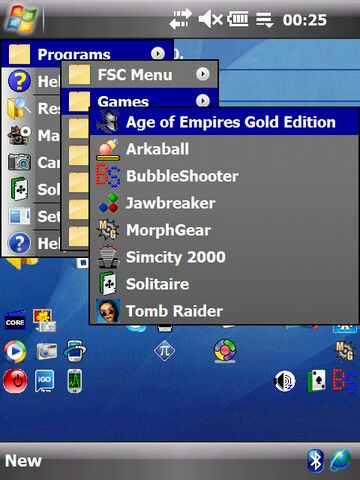Click the folder magnifier search icon

(x=19, y=108)
